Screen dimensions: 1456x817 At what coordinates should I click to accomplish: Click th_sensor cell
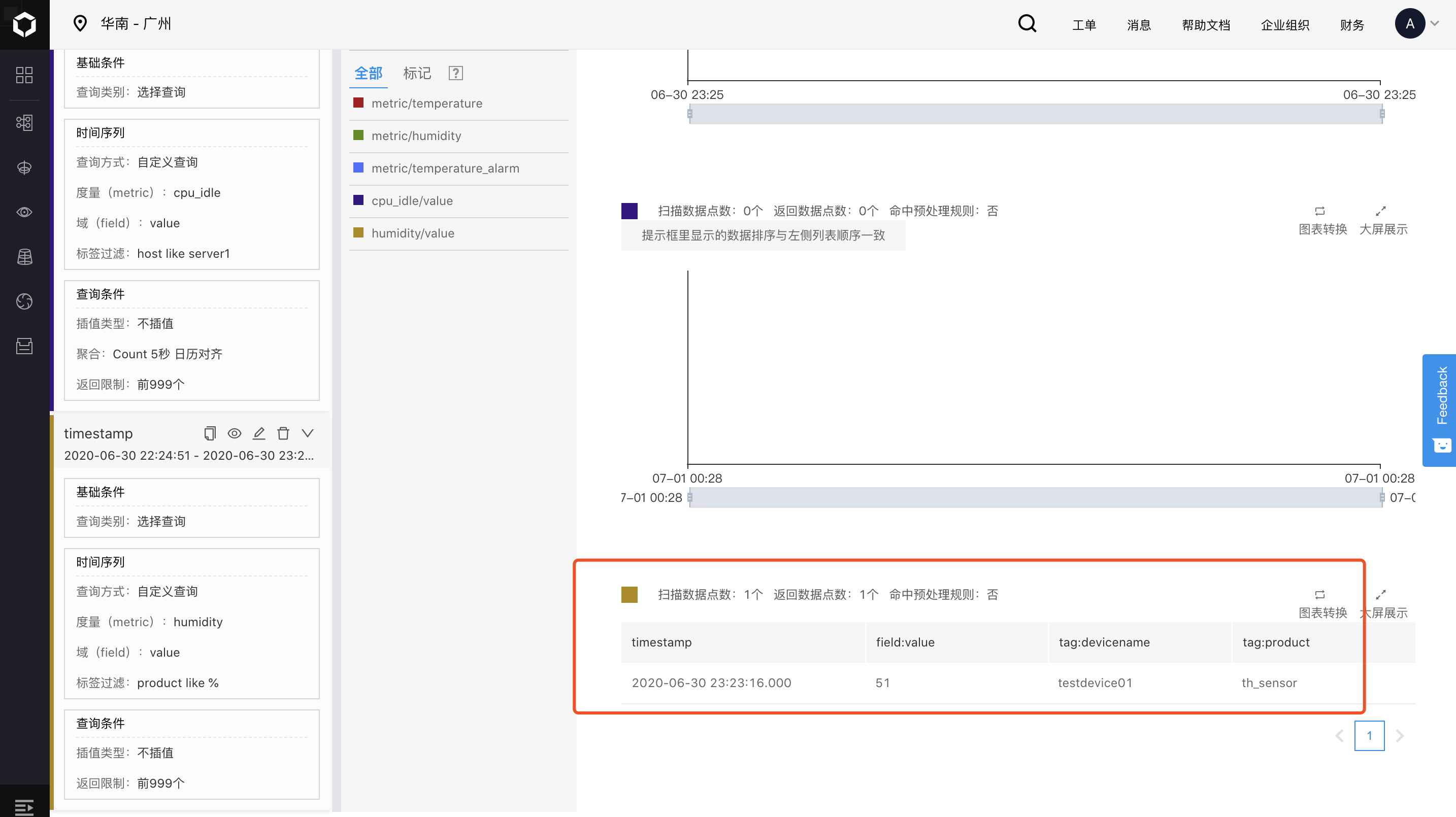click(1269, 683)
